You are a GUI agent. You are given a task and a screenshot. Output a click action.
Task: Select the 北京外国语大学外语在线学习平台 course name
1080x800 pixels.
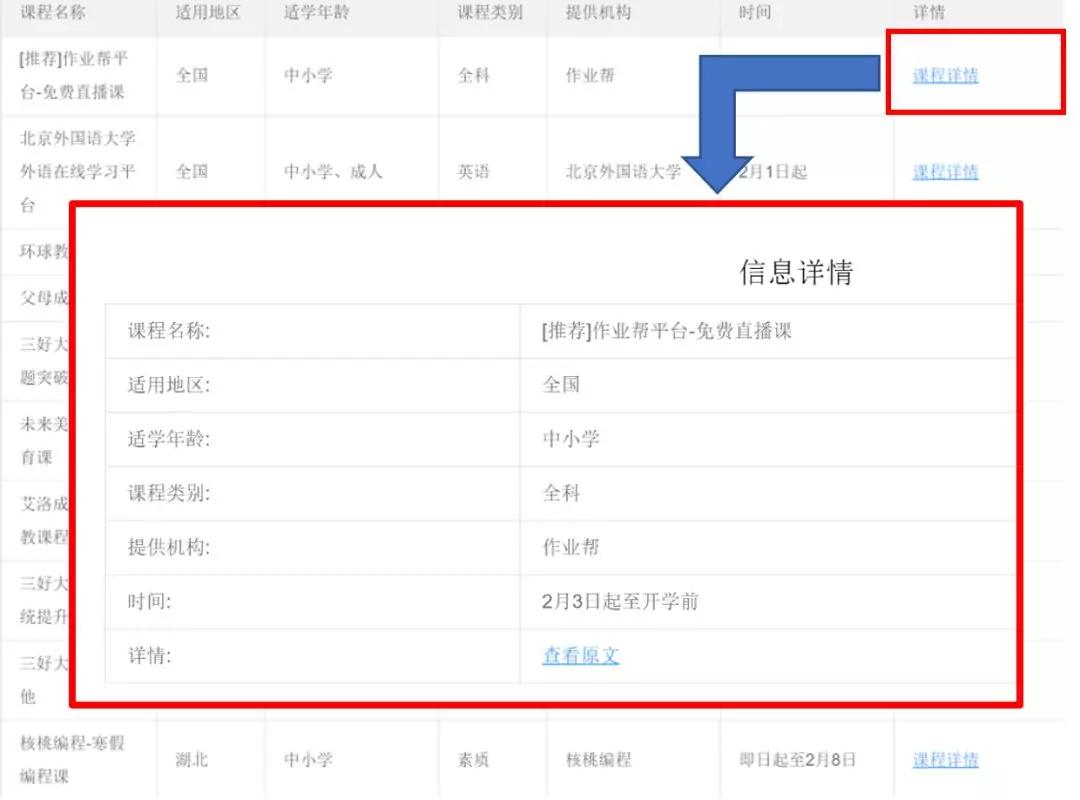[x=77, y=172]
